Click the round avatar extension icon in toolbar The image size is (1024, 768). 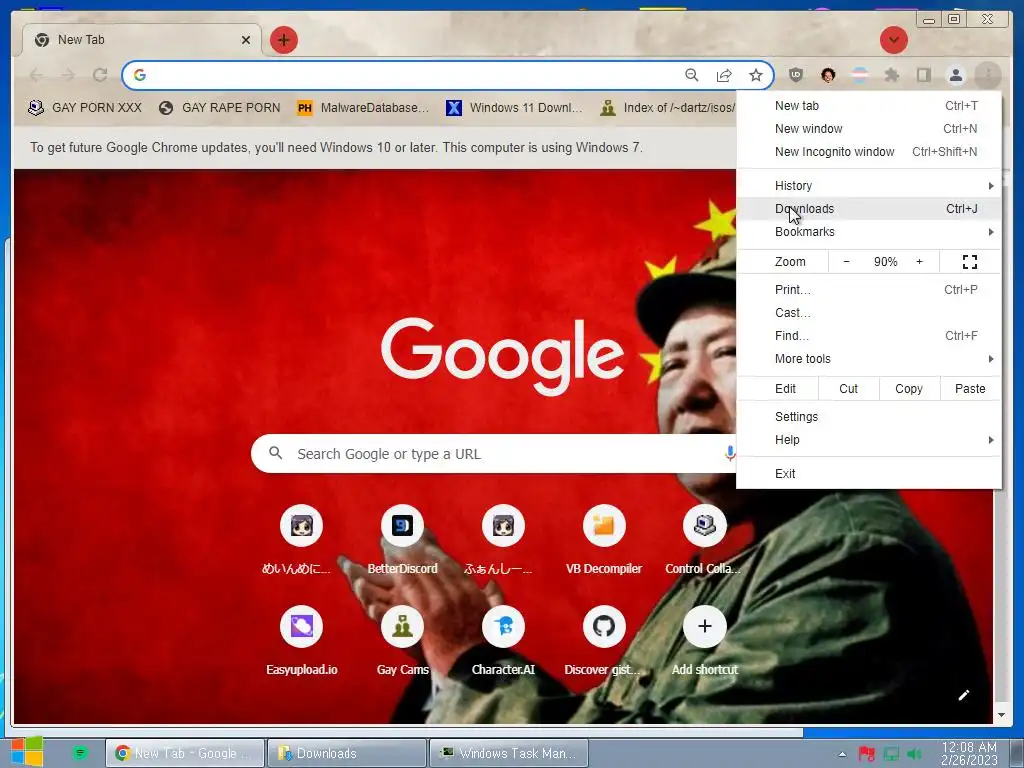pos(828,75)
